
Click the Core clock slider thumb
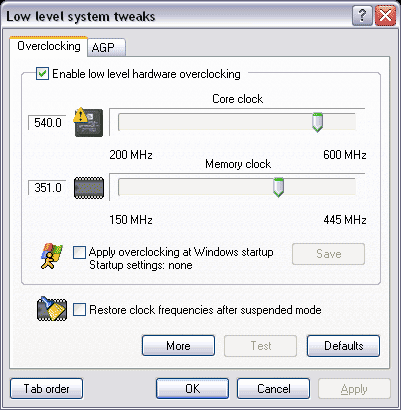(x=317, y=122)
